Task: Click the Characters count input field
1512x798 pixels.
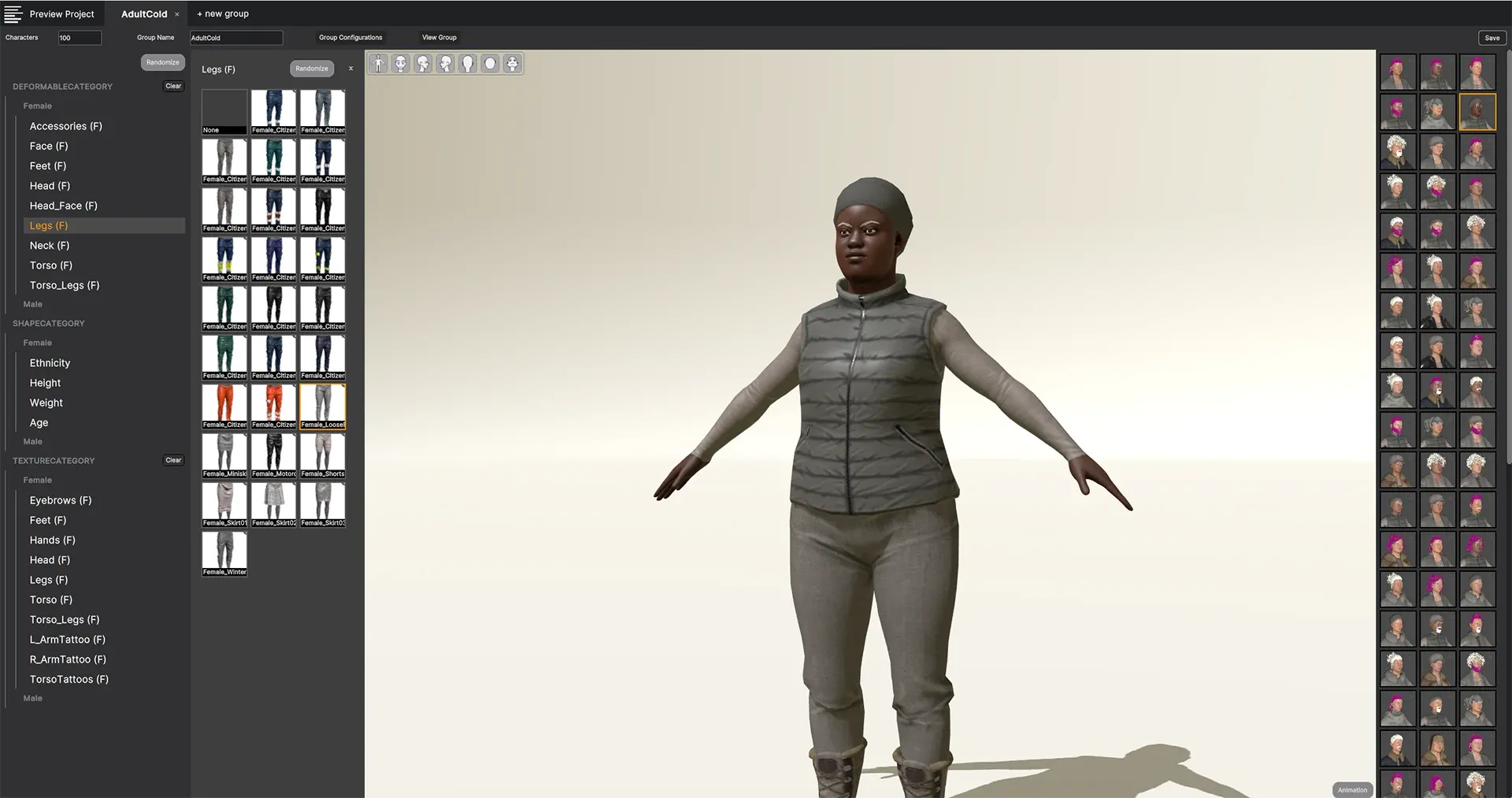Action: pyautogui.click(x=80, y=38)
